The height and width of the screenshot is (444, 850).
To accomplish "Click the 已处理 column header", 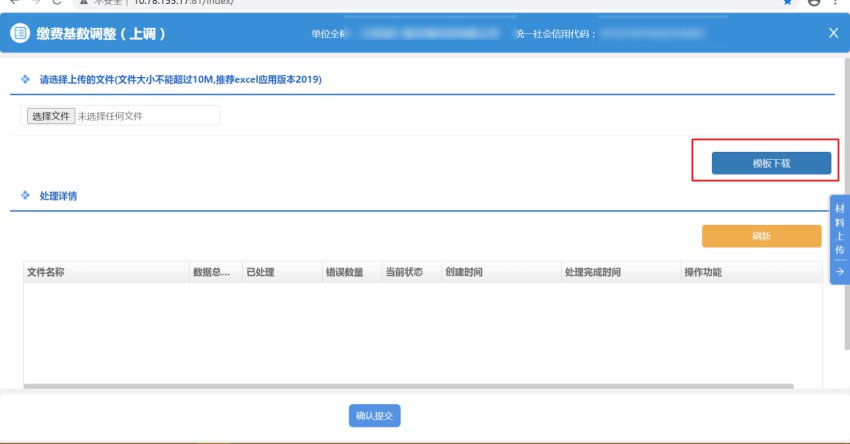I will click(x=259, y=272).
